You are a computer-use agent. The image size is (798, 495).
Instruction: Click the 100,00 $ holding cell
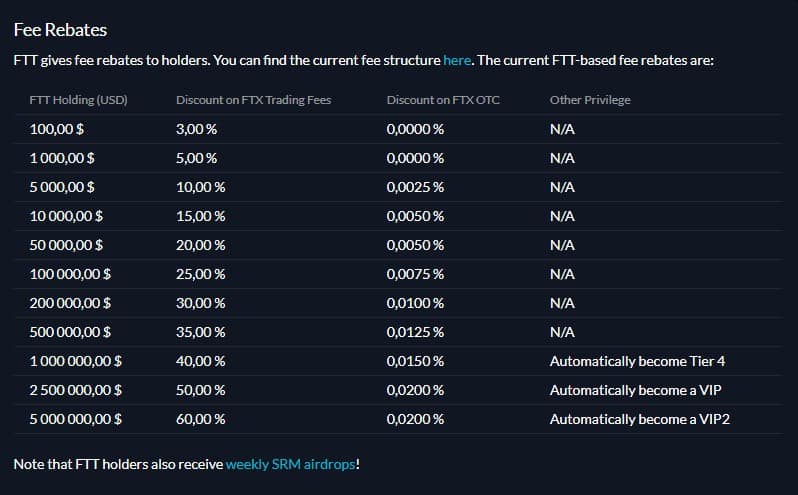click(56, 129)
